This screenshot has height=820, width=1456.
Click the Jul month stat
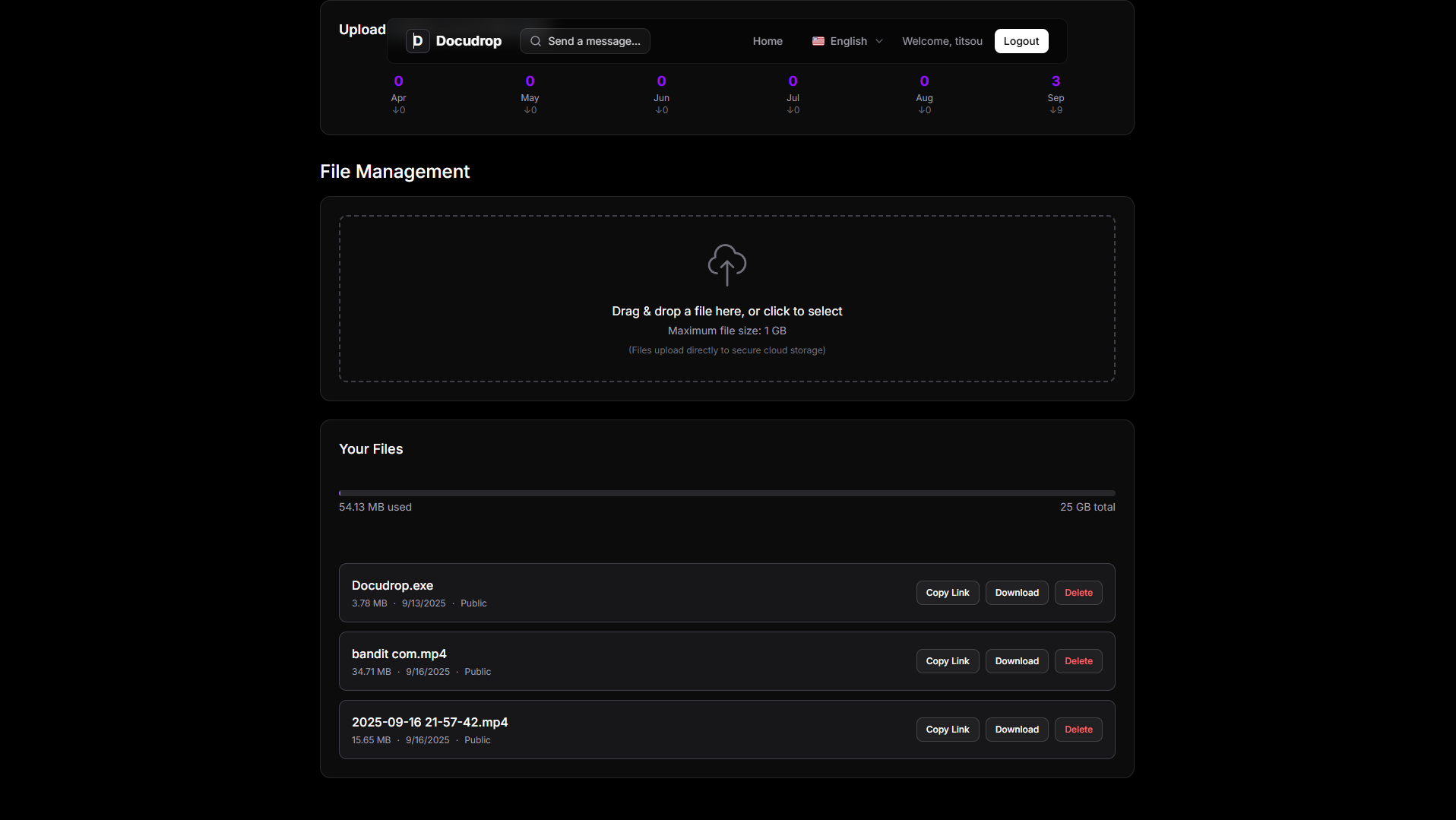point(793,95)
